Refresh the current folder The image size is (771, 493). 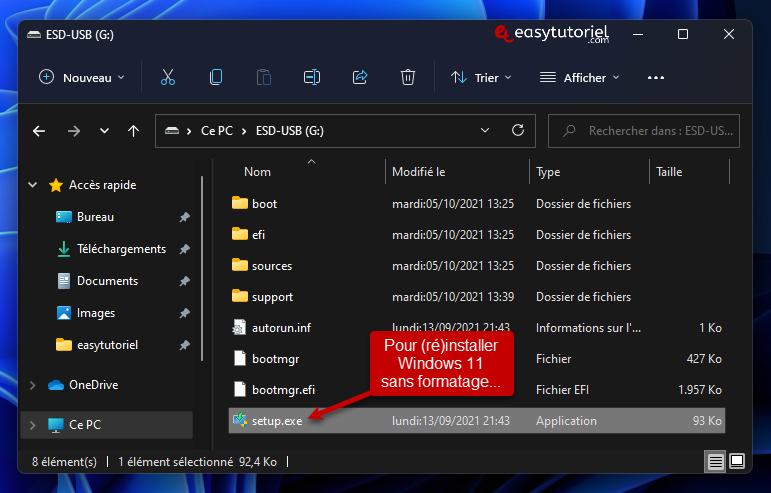coord(518,131)
